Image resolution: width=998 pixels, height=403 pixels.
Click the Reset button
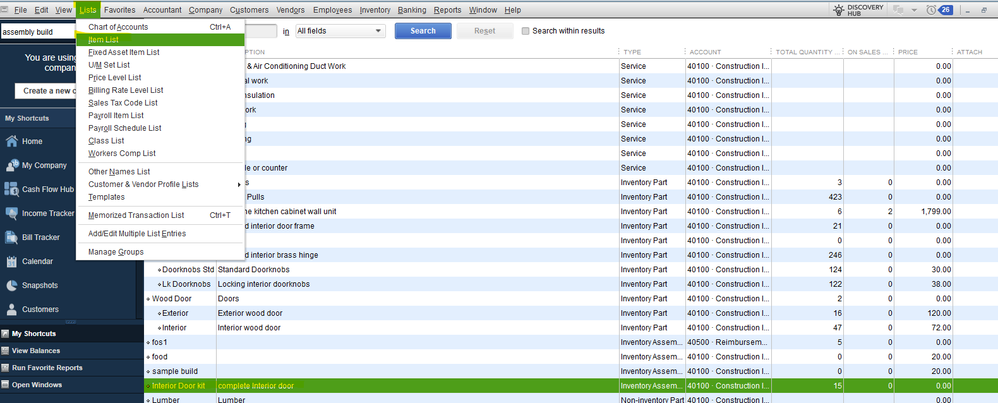point(484,31)
